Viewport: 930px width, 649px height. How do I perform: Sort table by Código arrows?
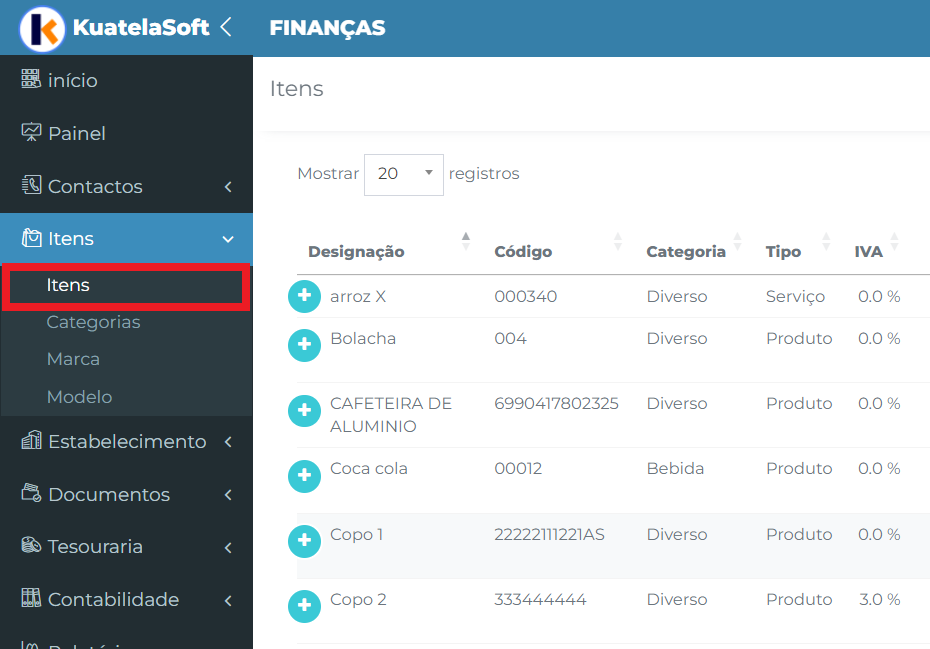617,241
